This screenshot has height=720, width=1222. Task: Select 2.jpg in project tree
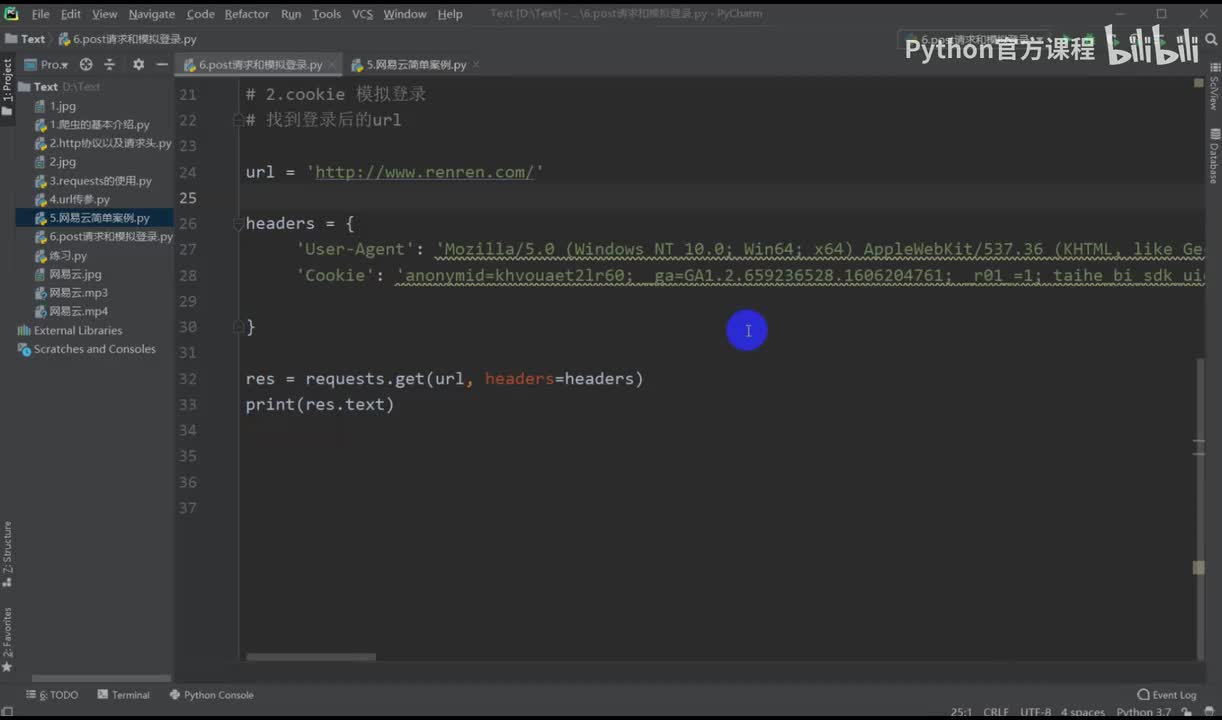point(62,162)
